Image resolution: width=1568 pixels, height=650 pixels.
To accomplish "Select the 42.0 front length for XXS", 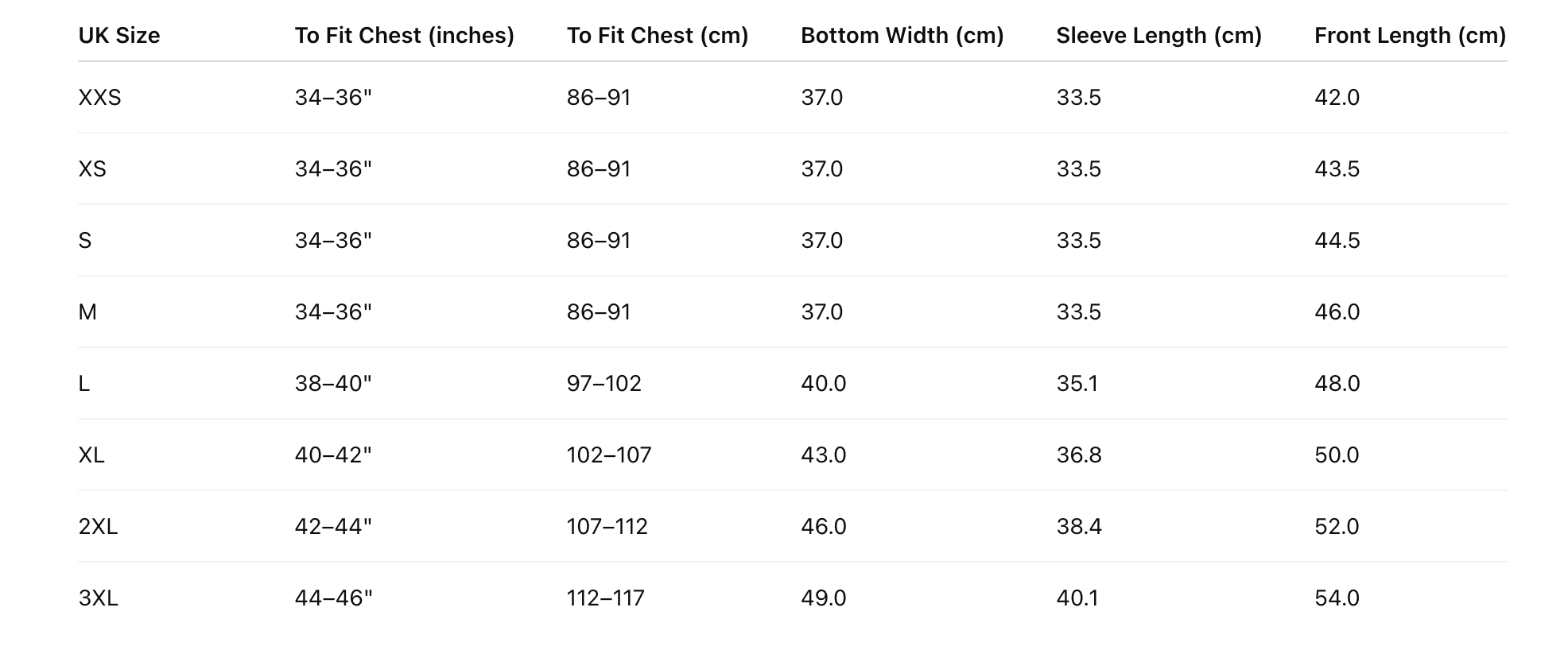I will [1337, 98].
